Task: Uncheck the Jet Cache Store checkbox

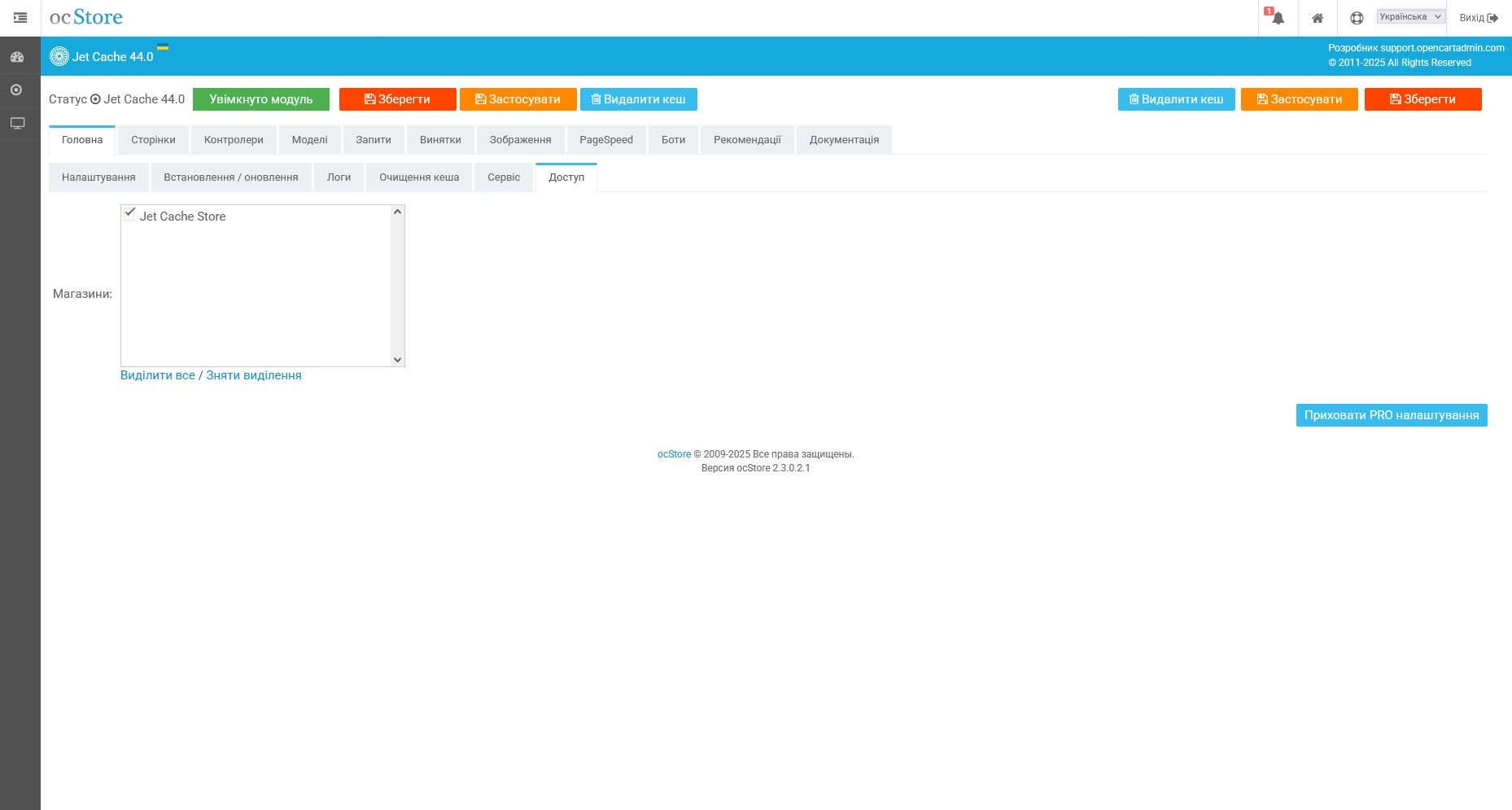Action: [x=129, y=213]
